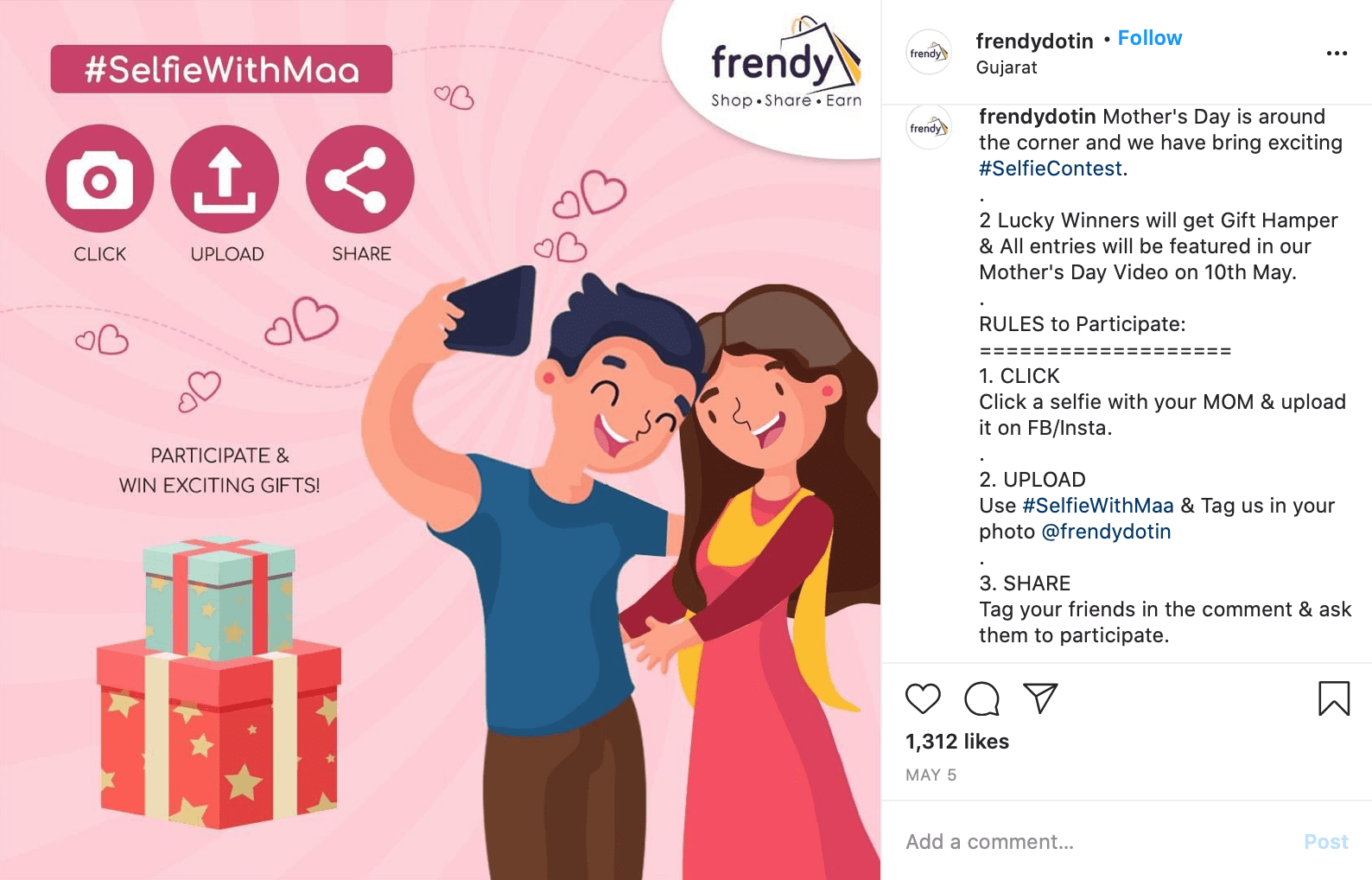
Task: Follow the frendydotin account
Action: 1149,38
